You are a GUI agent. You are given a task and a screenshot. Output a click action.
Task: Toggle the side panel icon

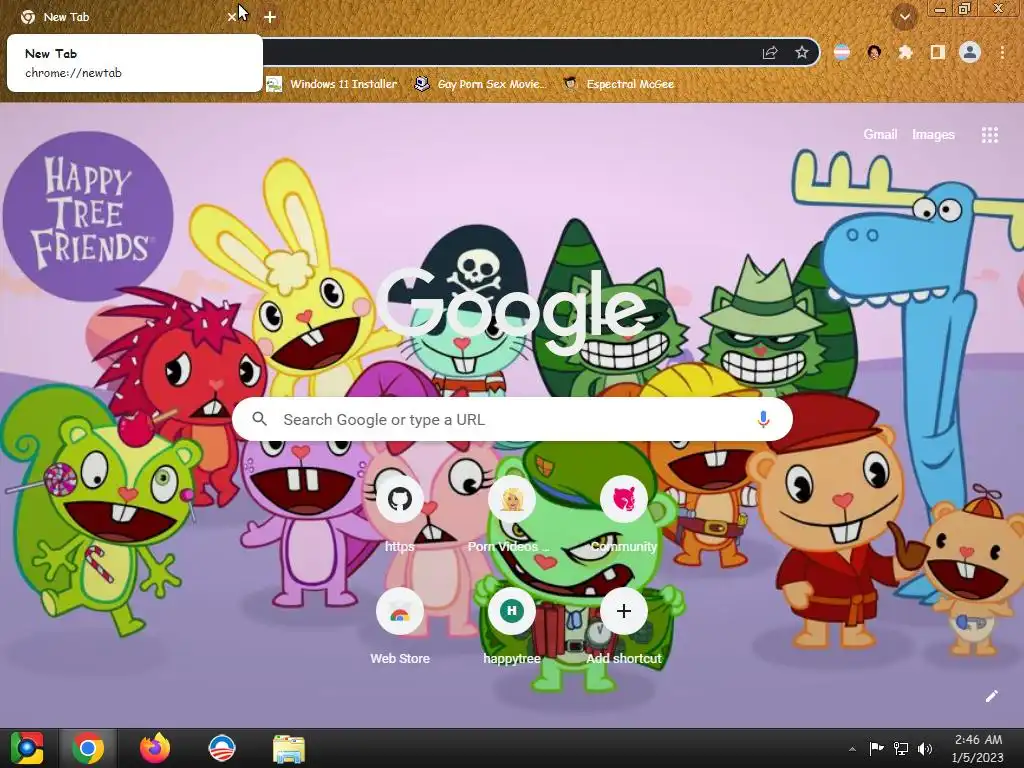(x=937, y=52)
